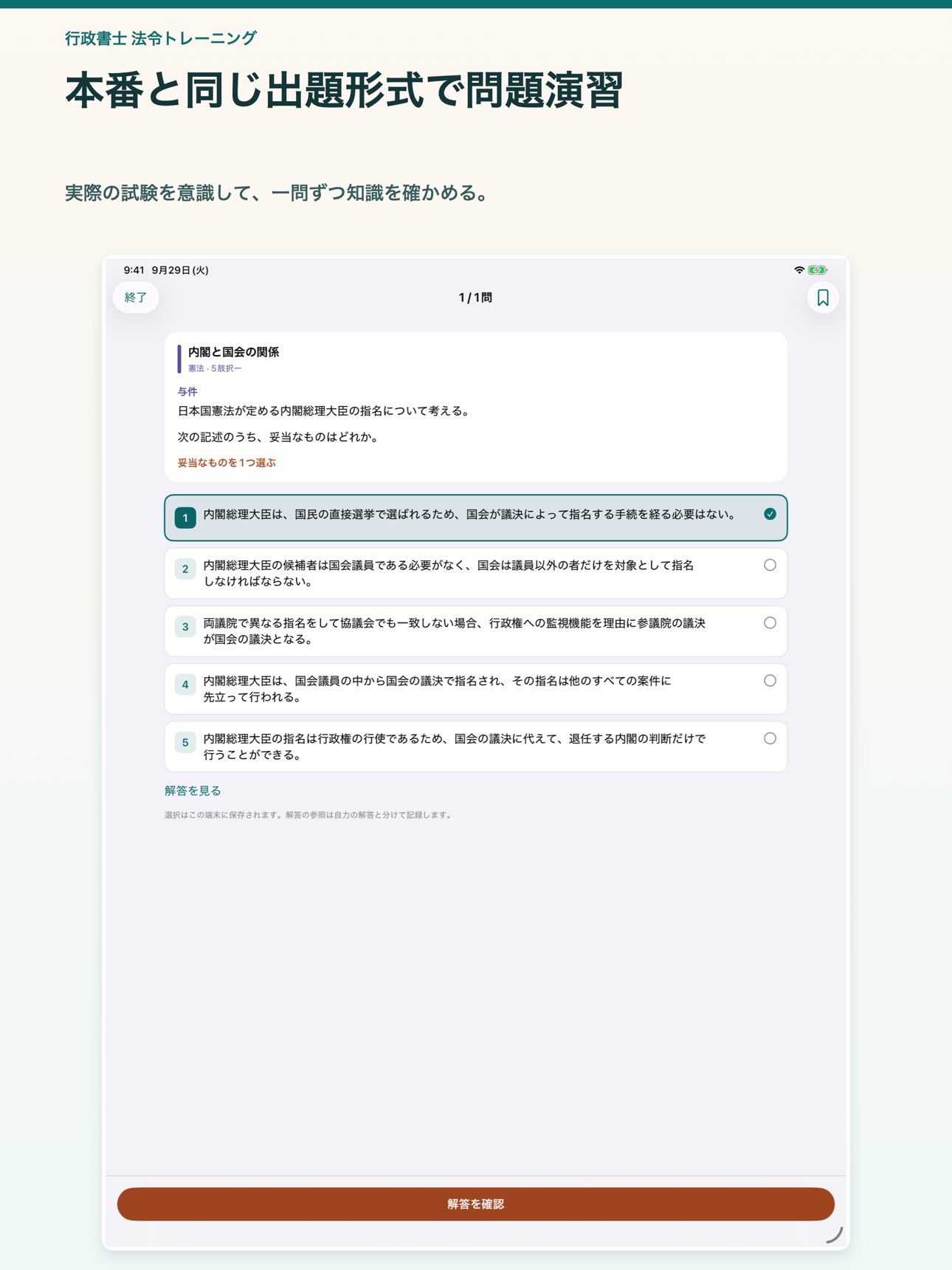The height and width of the screenshot is (1270, 952).
Task: Select radio button for choice 2
Action: tap(770, 565)
